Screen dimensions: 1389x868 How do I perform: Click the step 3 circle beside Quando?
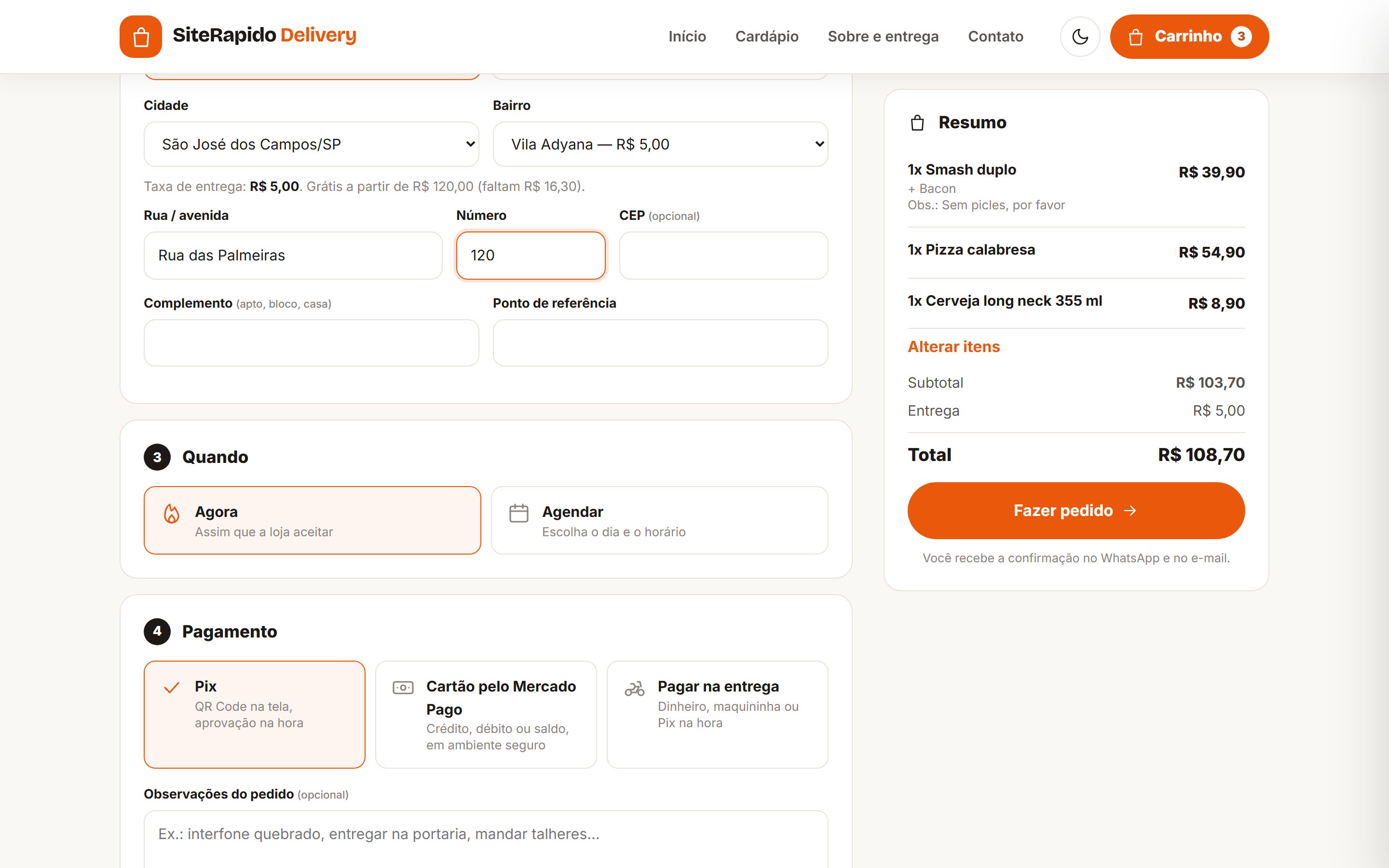coord(157,457)
